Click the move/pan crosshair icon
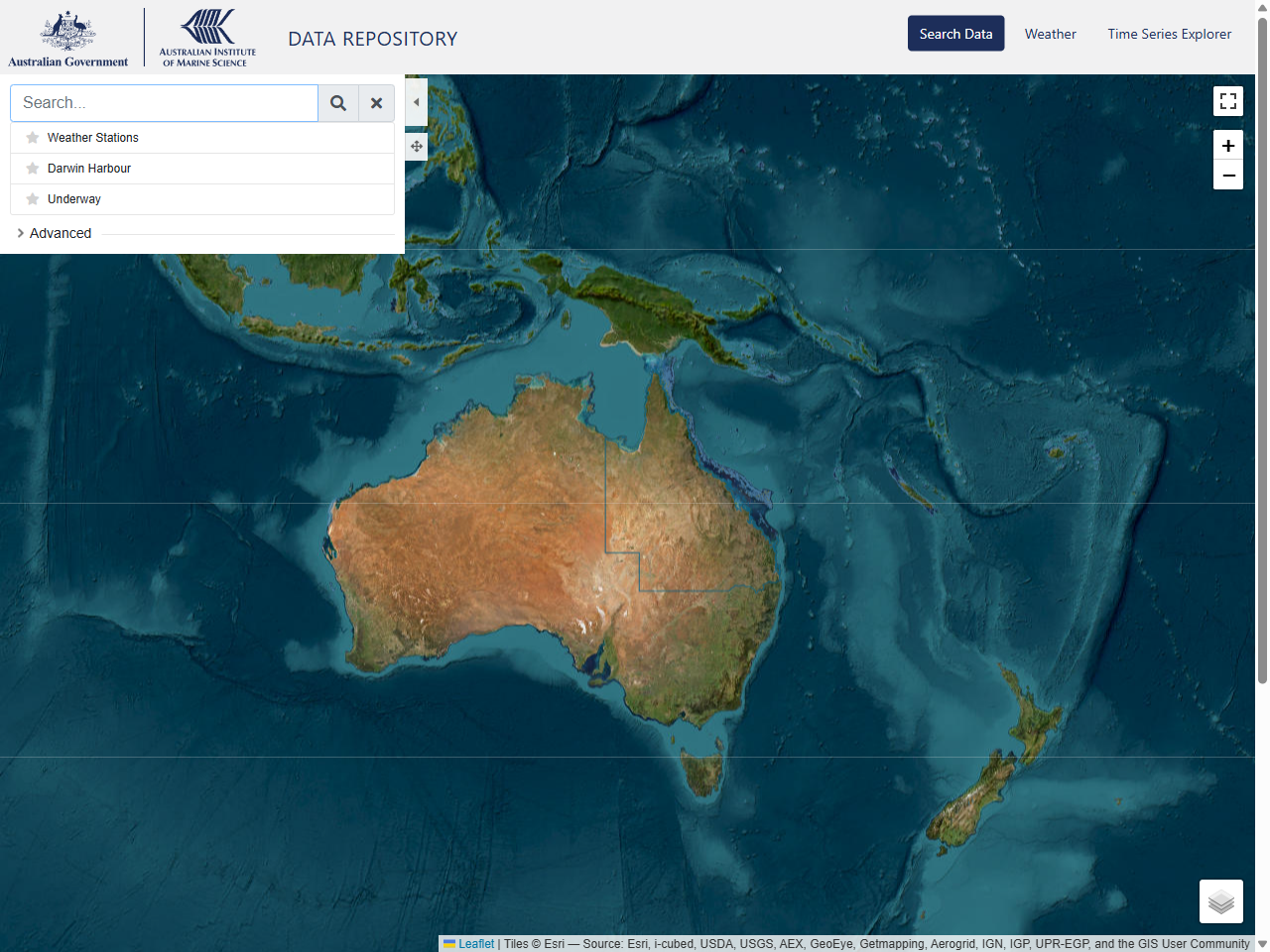The image size is (1270, 952). 417,147
